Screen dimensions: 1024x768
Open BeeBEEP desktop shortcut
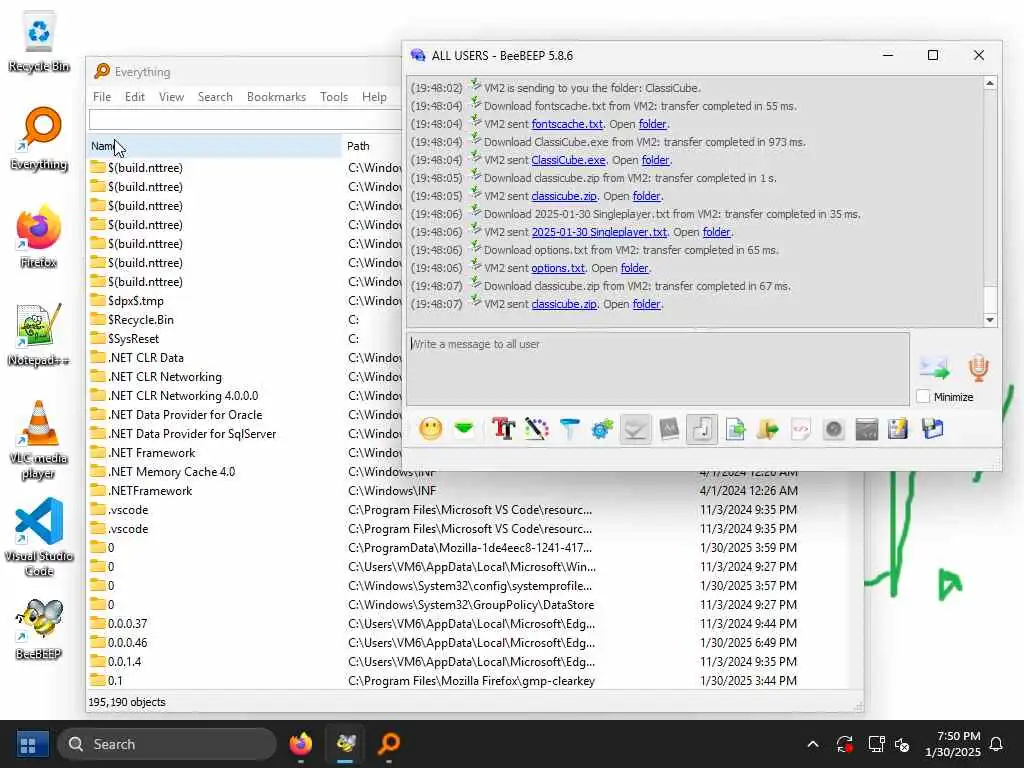(x=39, y=629)
